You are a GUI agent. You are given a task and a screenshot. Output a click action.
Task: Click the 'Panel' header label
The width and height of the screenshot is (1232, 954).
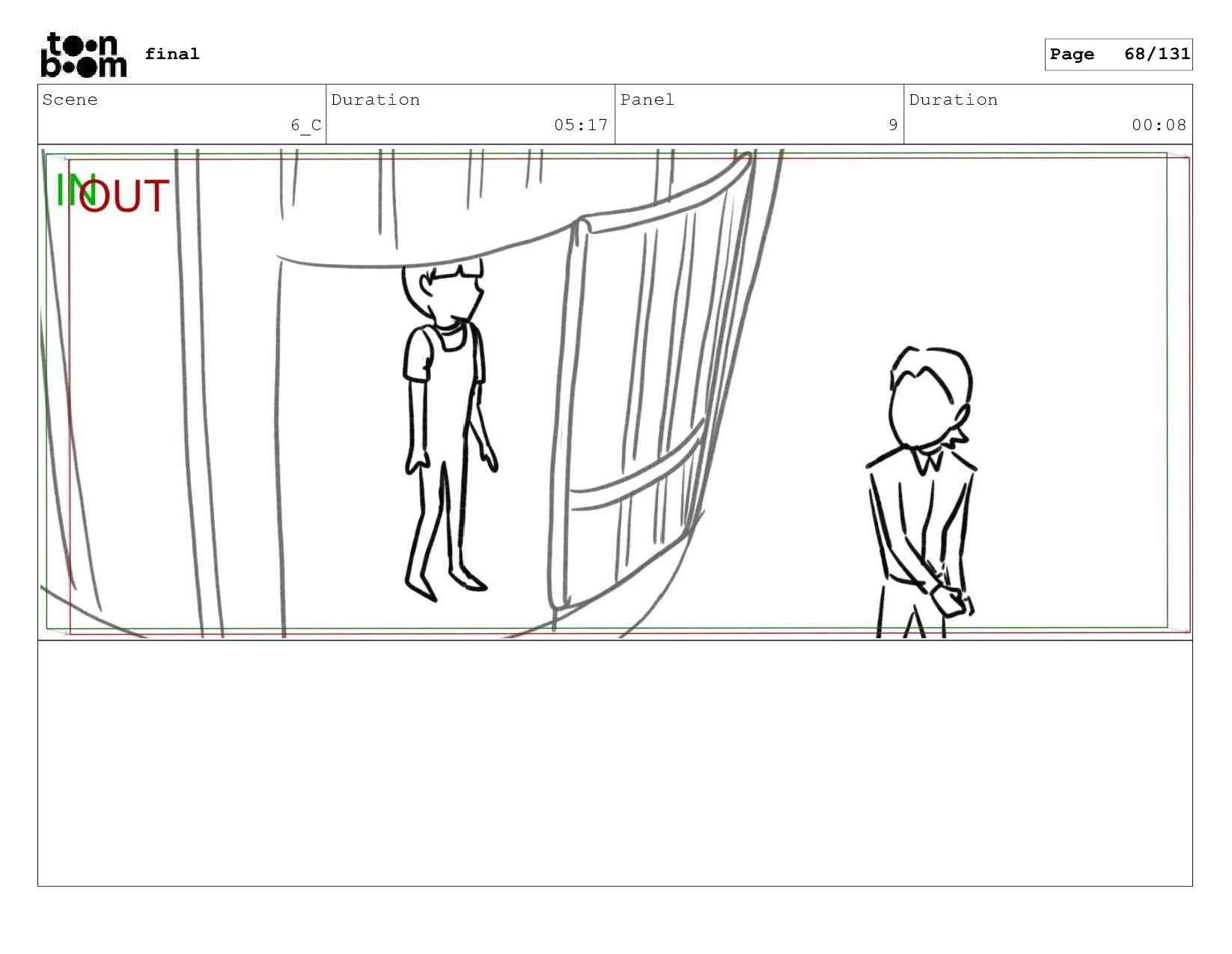point(647,100)
